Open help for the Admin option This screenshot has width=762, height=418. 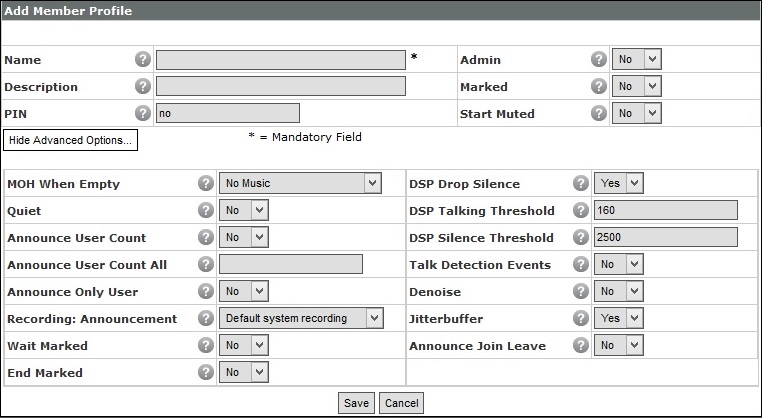click(599, 59)
